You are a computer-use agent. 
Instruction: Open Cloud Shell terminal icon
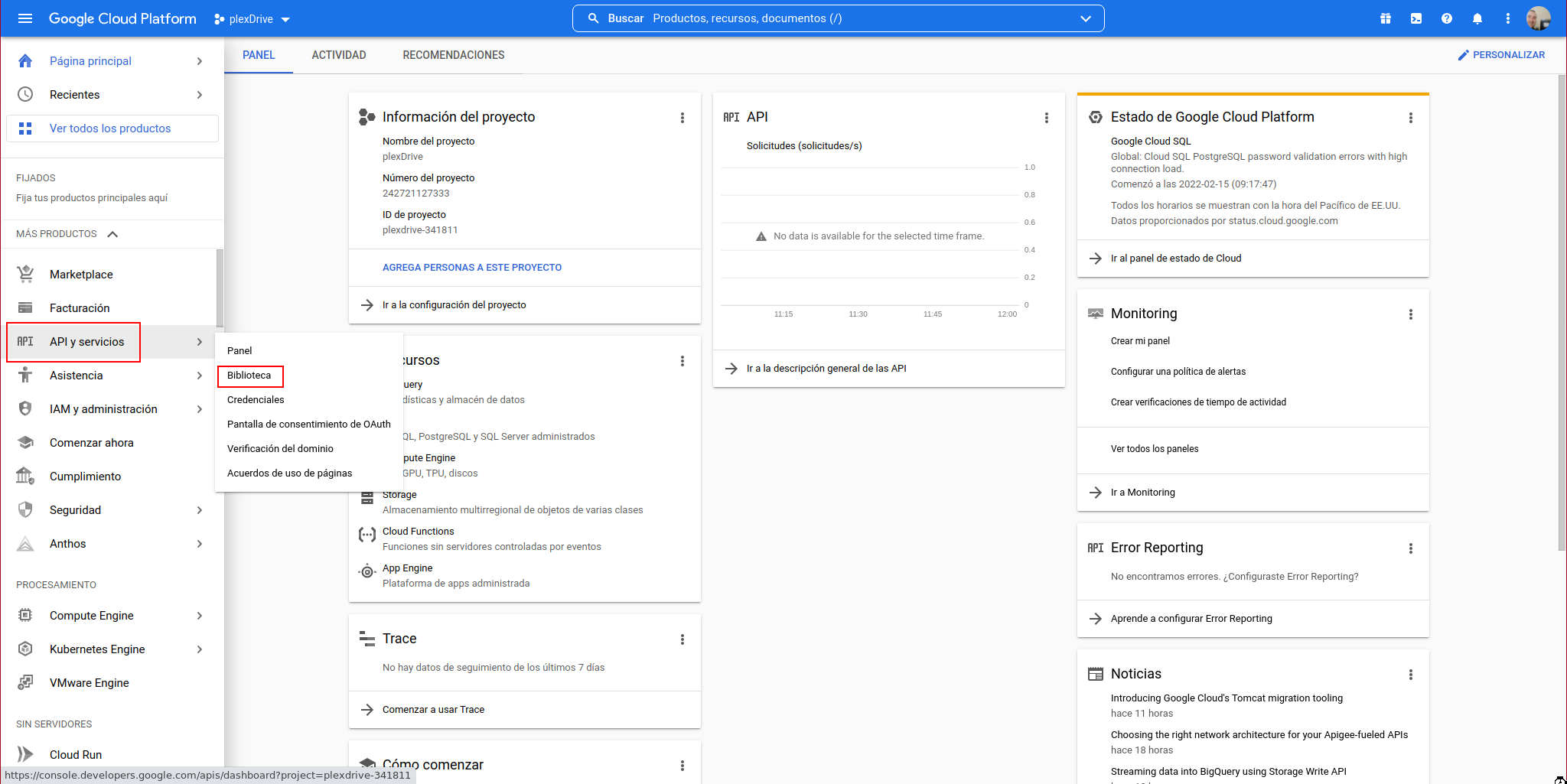pos(1416,18)
